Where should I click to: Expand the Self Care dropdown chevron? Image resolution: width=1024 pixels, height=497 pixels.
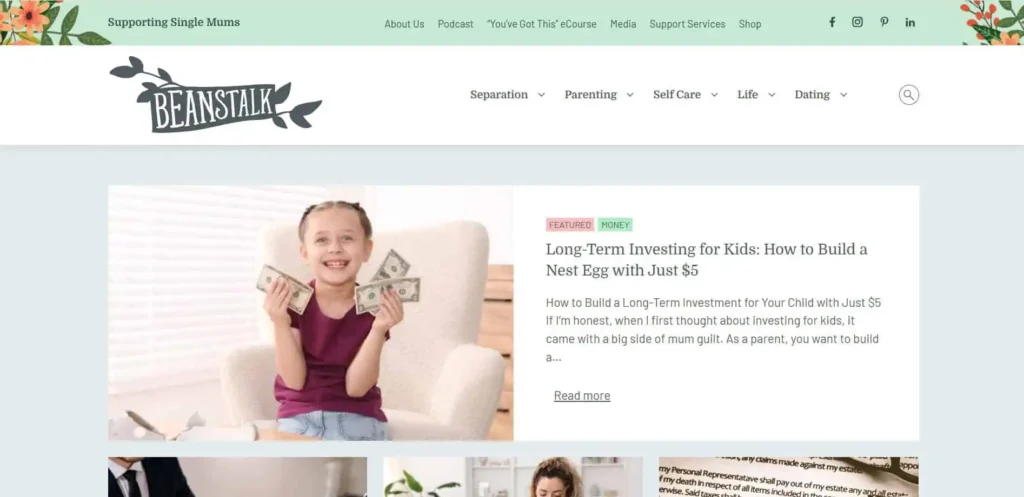[714, 95]
